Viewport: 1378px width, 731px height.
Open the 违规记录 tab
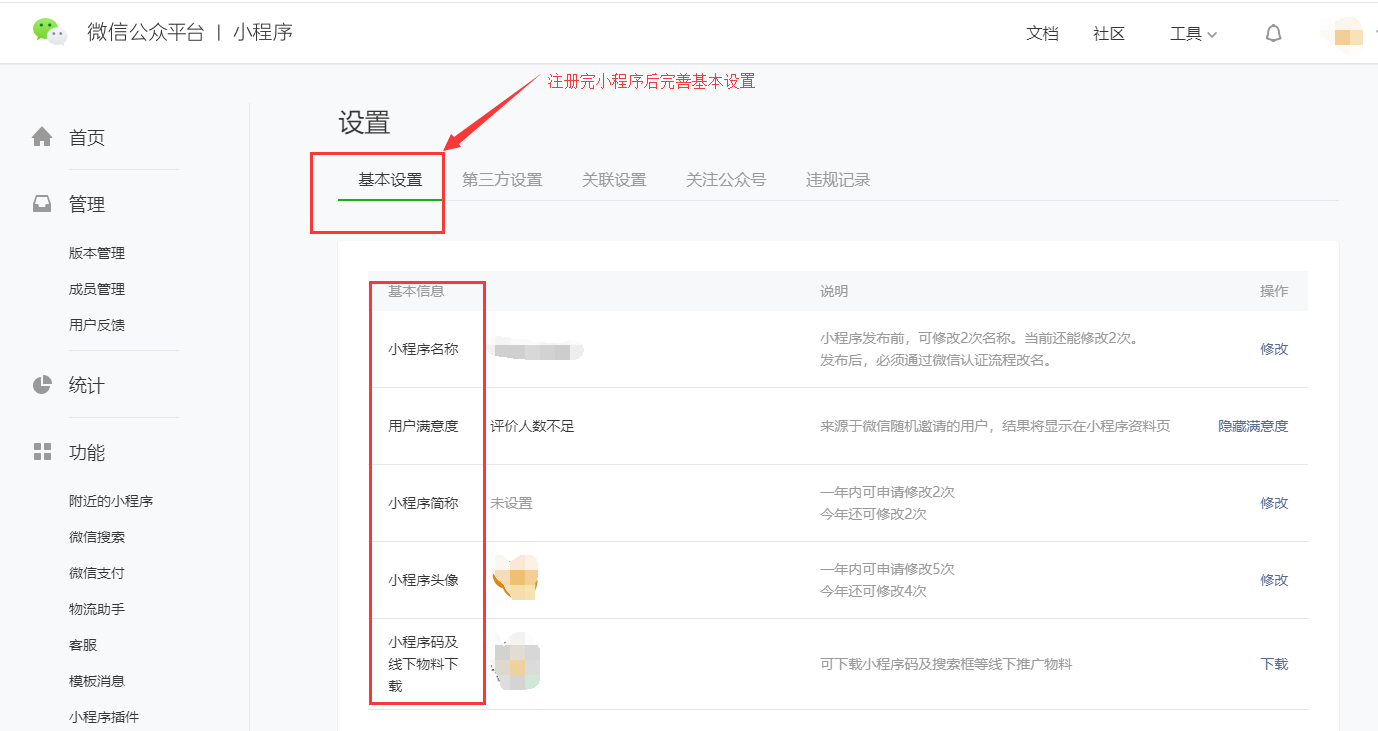click(837, 179)
